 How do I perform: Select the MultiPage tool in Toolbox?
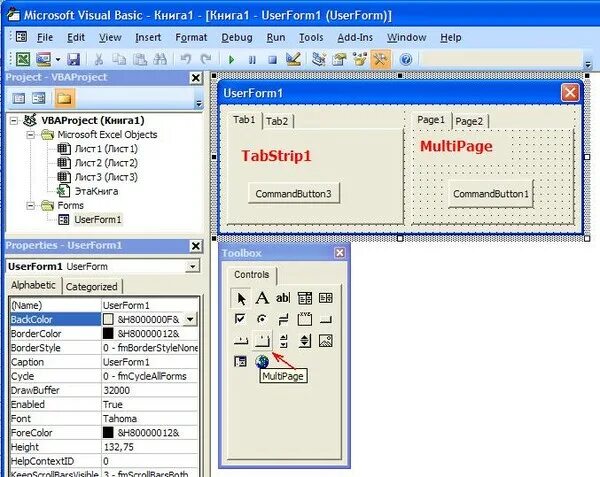click(262, 340)
